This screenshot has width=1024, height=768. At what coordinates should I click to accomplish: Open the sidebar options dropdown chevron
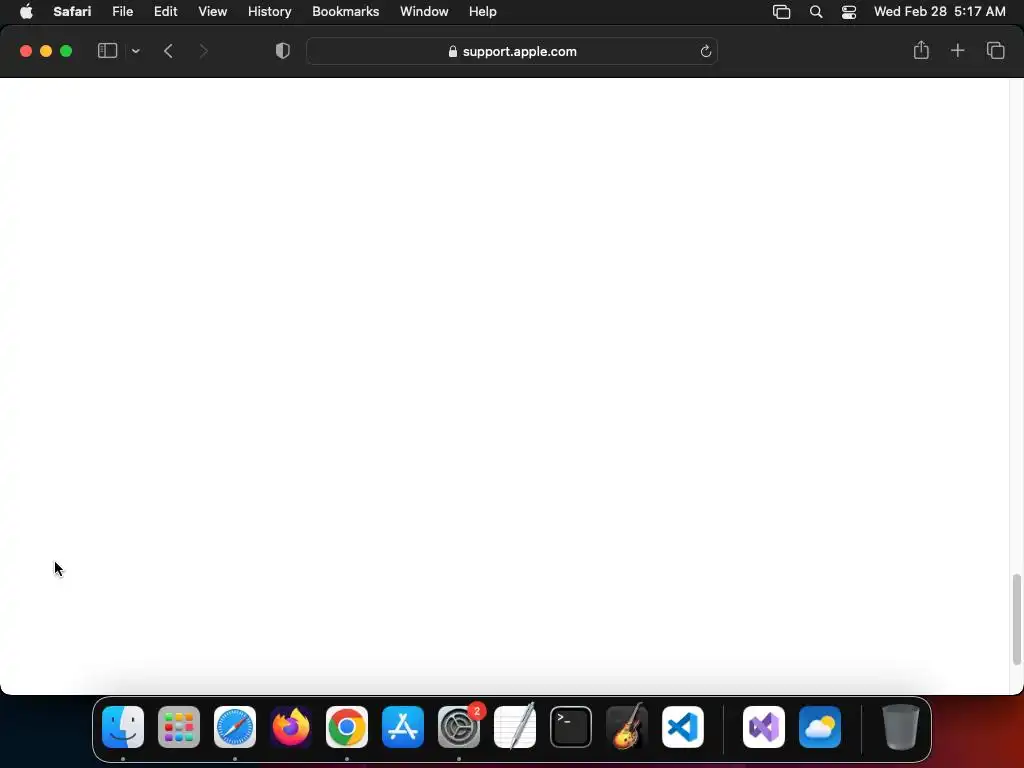tap(135, 51)
